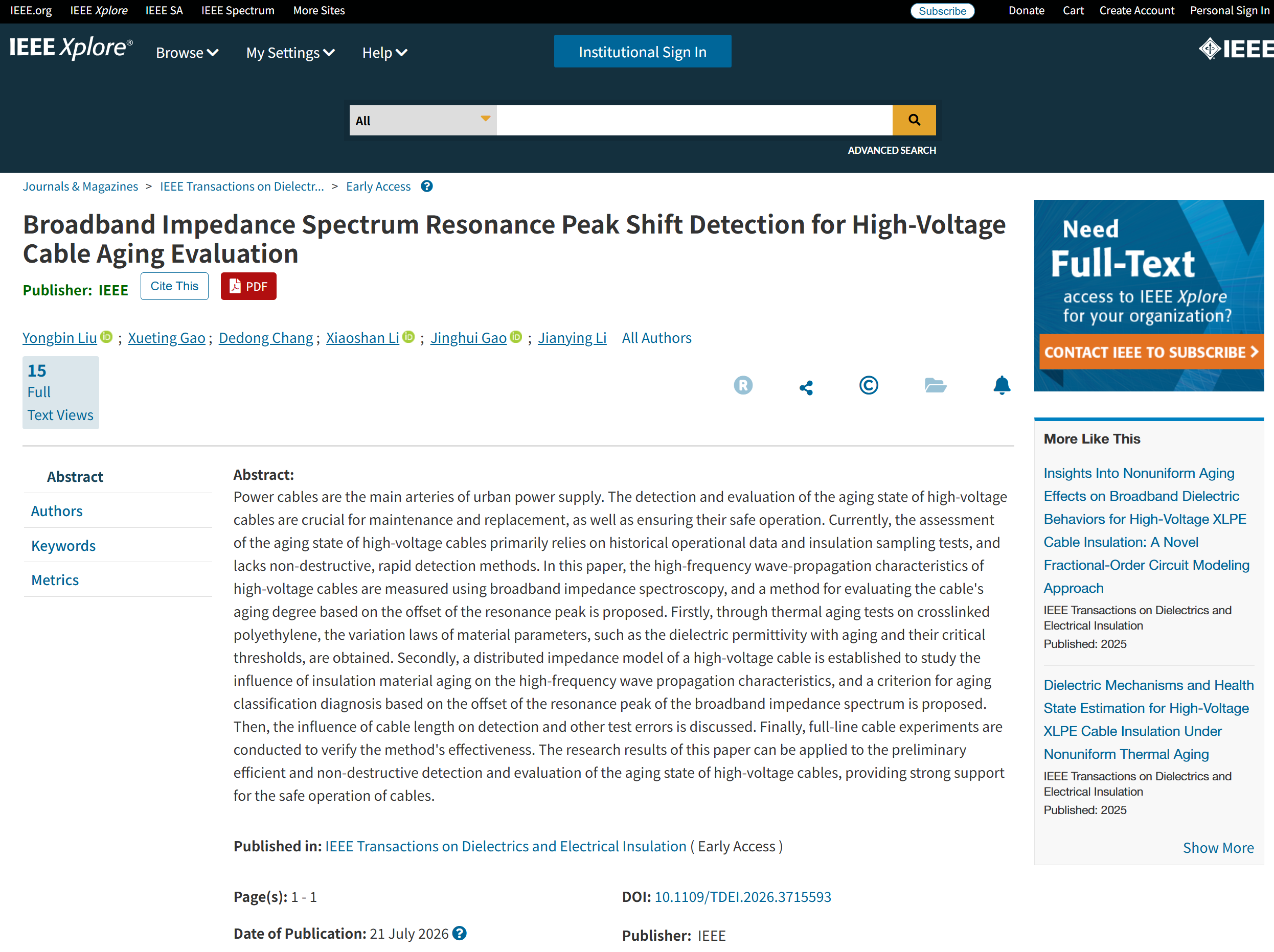Viewport: 1274px width, 952px height.
Task: Open Insights Into Nonuniform Aging article
Action: click(1146, 530)
